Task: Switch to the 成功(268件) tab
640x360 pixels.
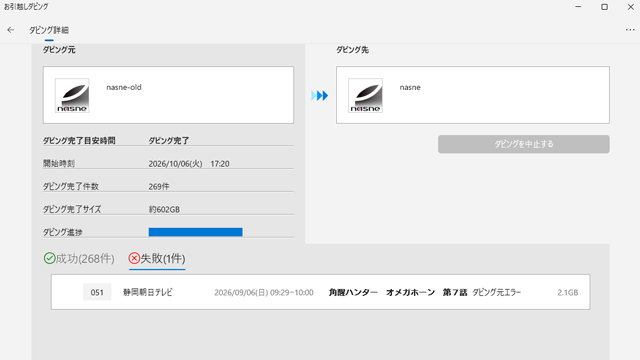Action: click(x=79, y=258)
